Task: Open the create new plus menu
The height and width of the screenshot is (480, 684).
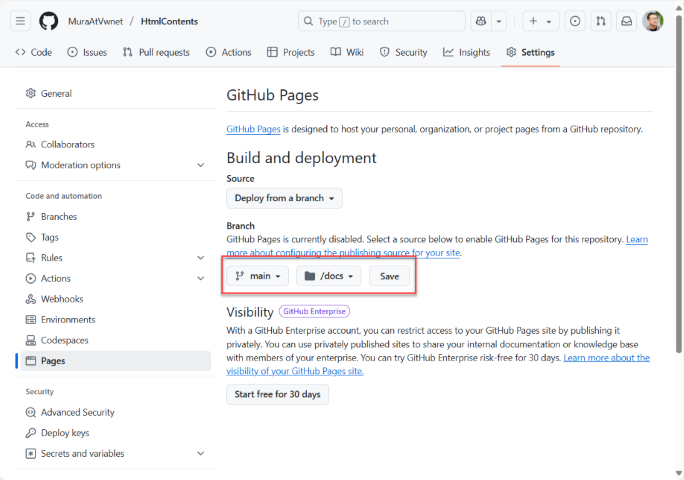Action: pyautogui.click(x=541, y=21)
